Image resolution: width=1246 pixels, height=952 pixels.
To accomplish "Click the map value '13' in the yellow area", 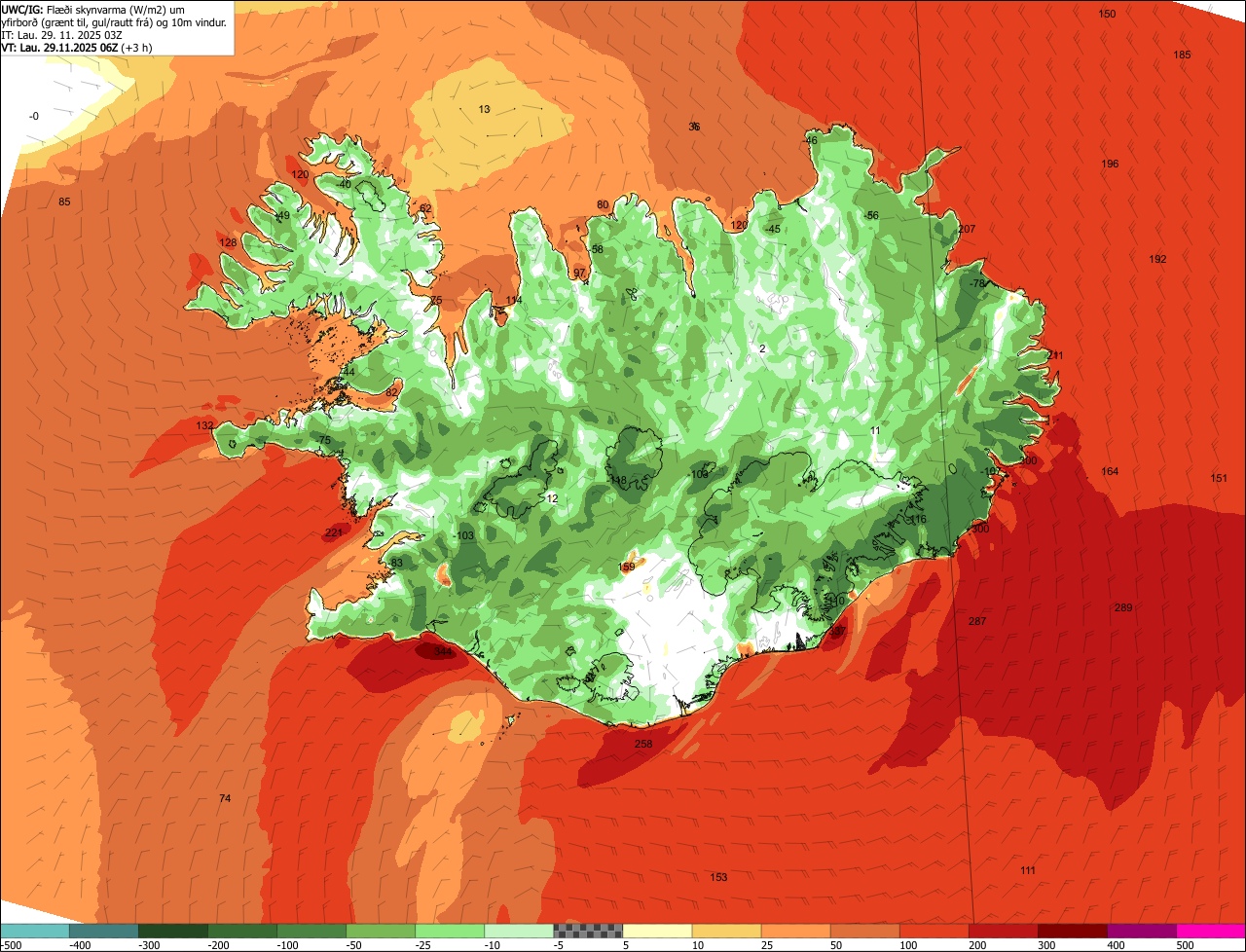I will click(x=484, y=109).
